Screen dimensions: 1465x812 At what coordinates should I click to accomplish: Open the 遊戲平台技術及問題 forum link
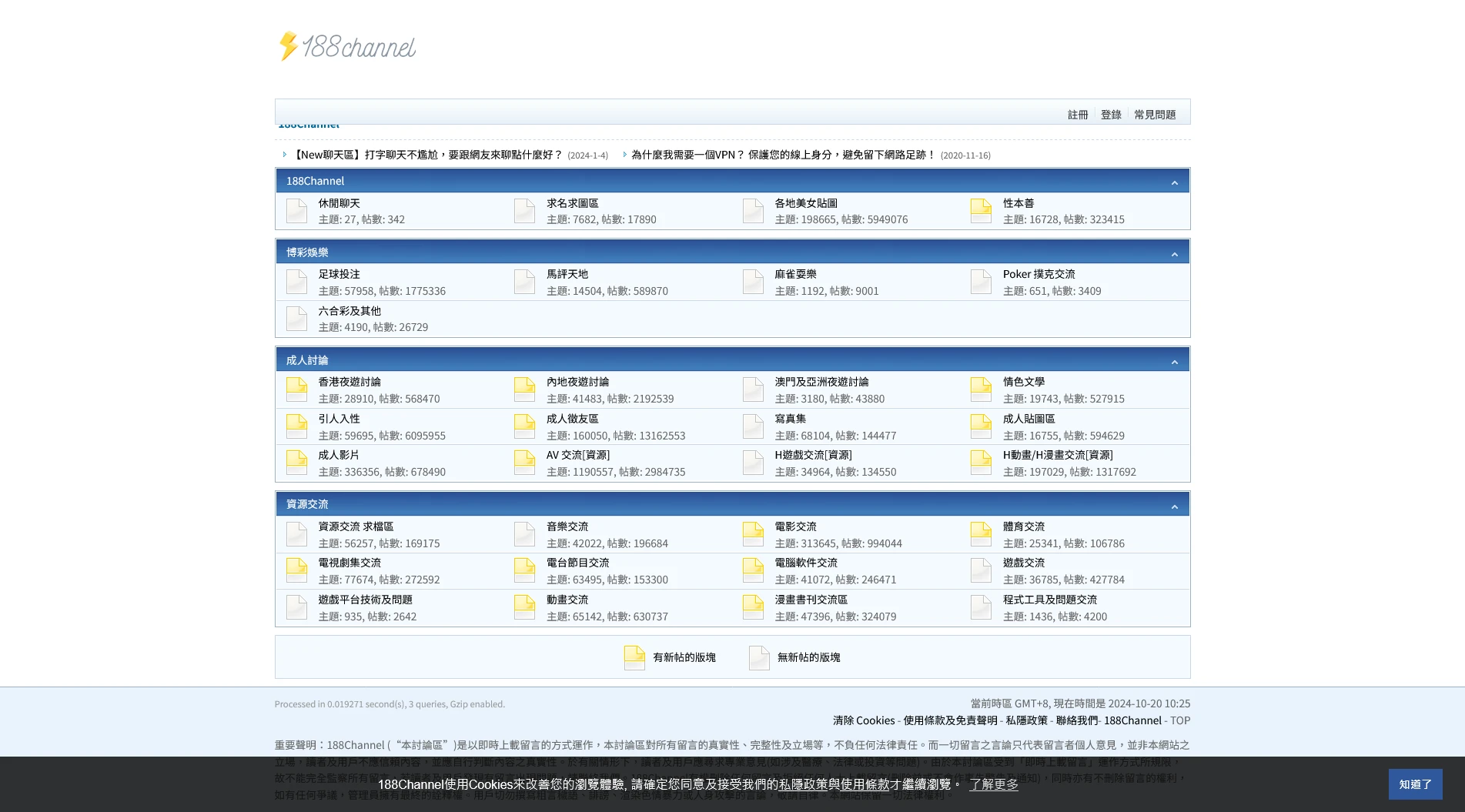pyautogui.click(x=365, y=600)
